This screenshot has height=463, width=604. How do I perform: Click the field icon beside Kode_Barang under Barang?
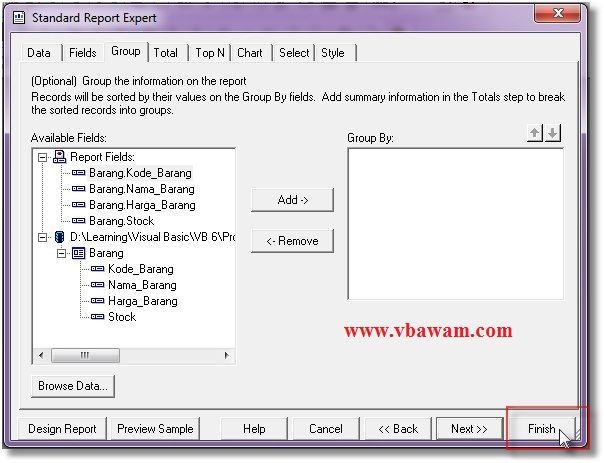[x=97, y=269]
